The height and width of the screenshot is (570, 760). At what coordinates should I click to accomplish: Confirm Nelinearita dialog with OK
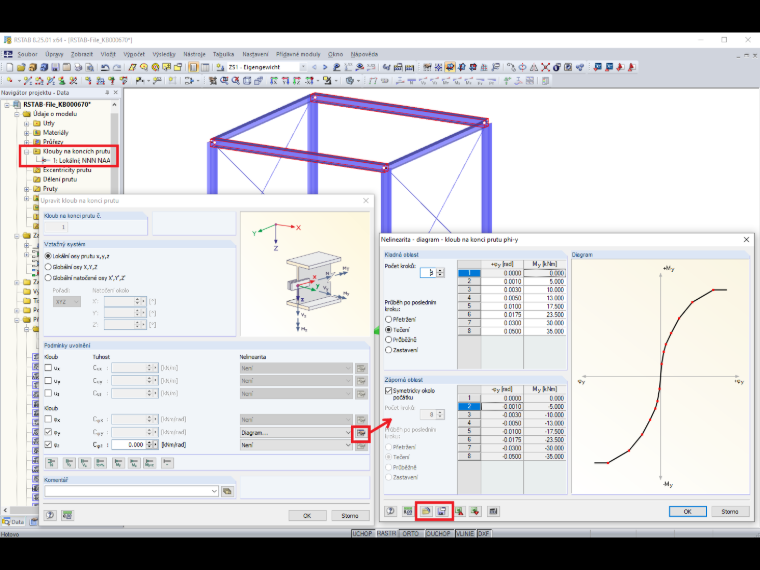coord(687,511)
